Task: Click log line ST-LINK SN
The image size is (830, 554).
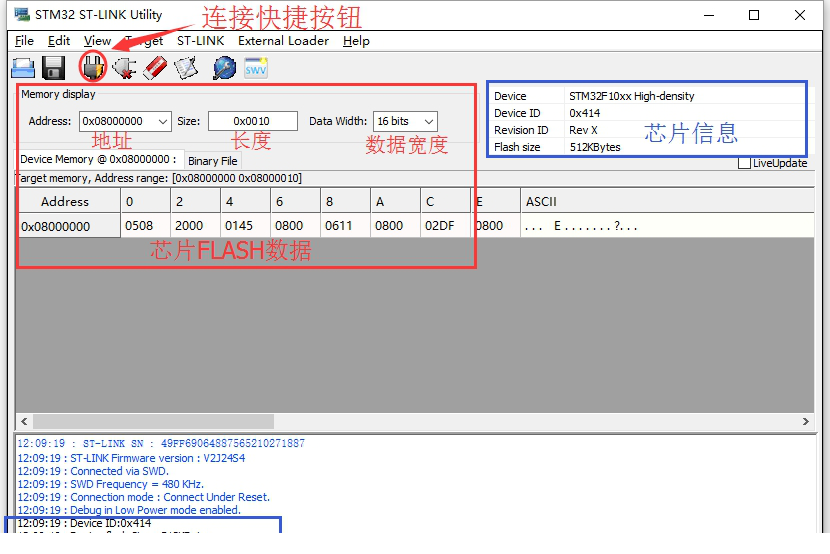Action: coord(161,443)
